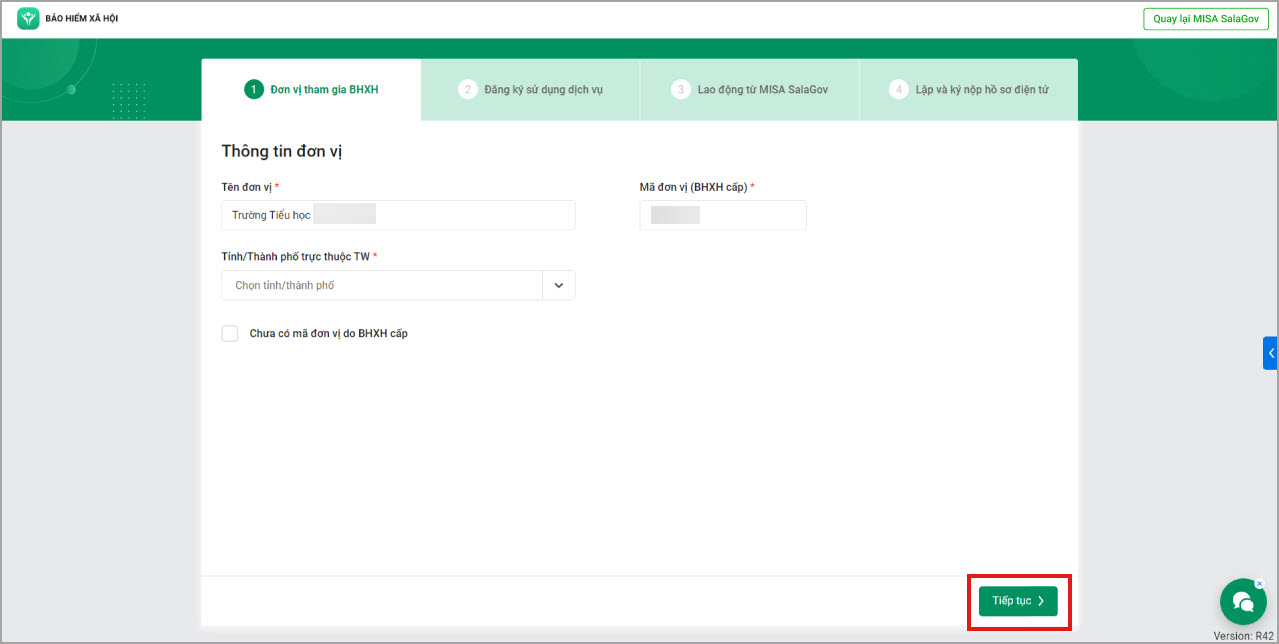Click the step 4 number circle
Screen dimensions: 1279x644
[x=898, y=90]
